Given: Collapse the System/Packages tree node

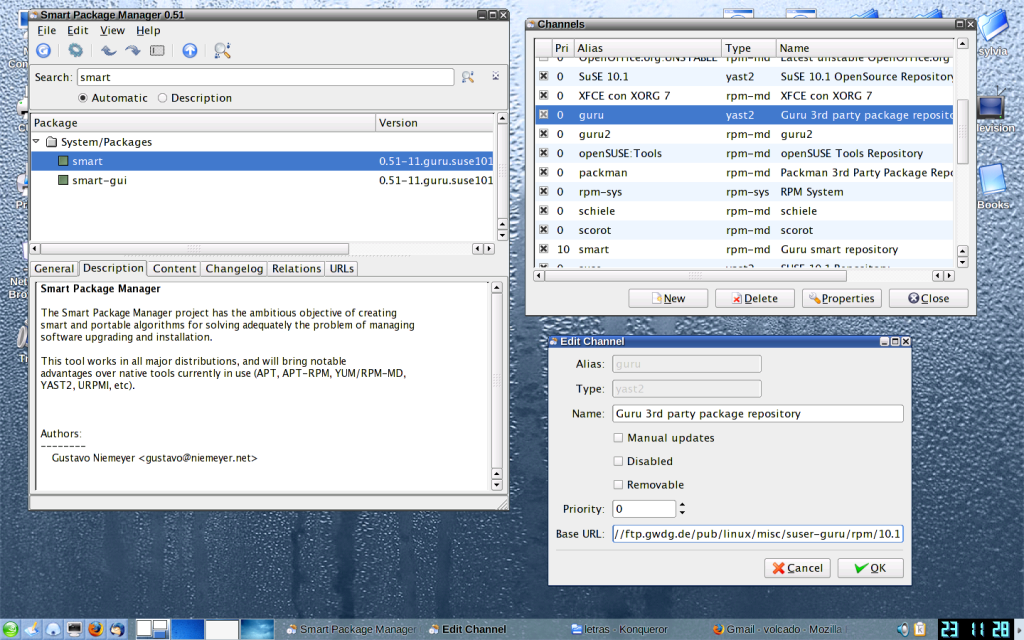Looking at the screenshot, I should 37,142.
